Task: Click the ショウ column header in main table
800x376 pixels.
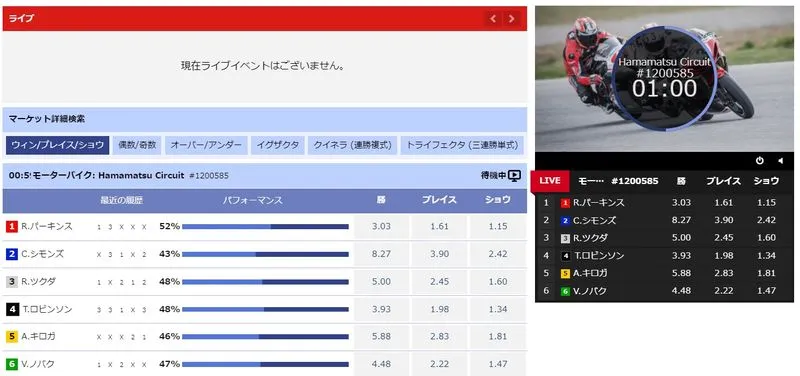Action: pyautogui.click(x=498, y=200)
